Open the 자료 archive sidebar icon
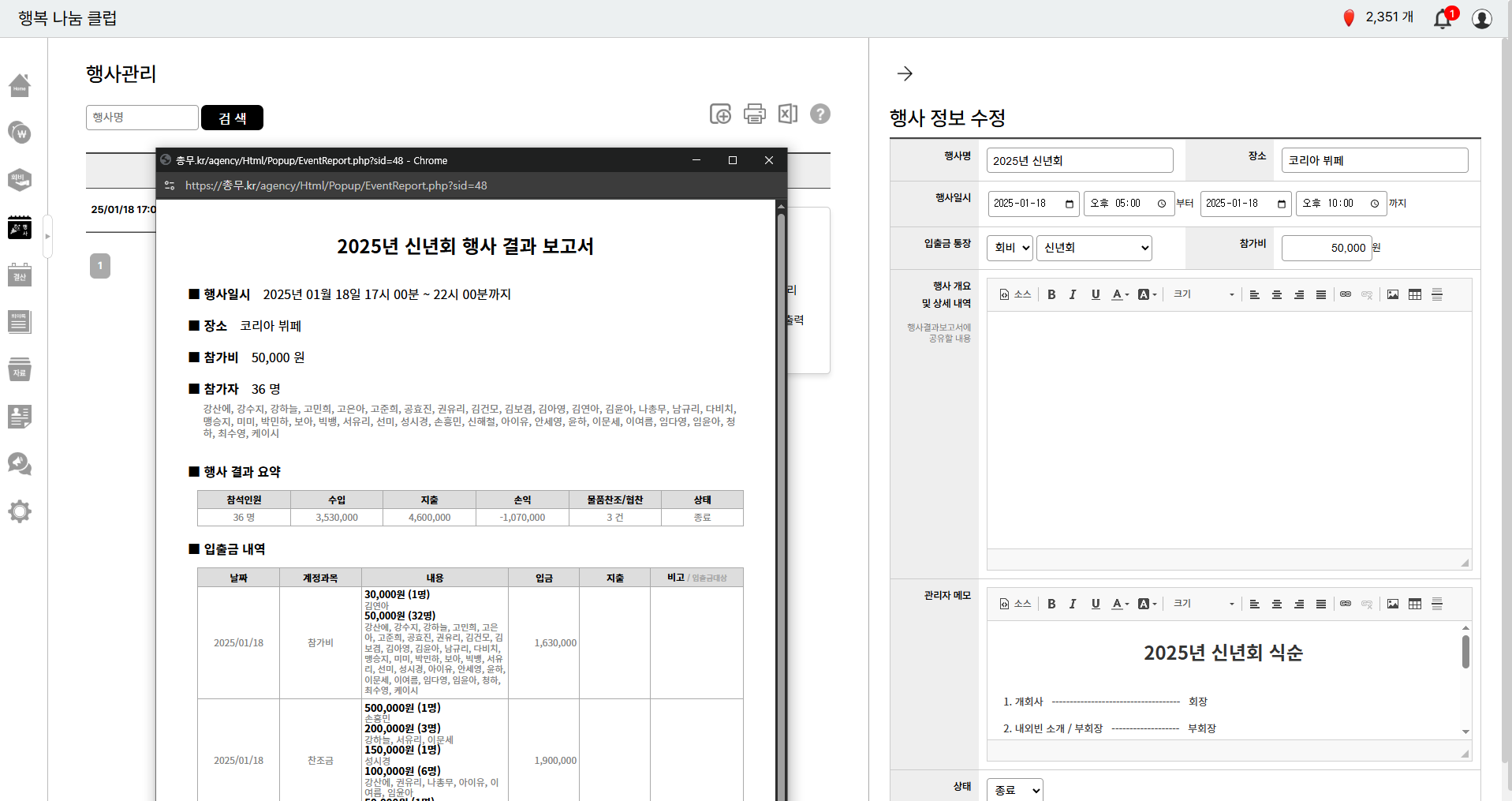The width and height of the screenshot is (1512, 801). click(20, 370)
